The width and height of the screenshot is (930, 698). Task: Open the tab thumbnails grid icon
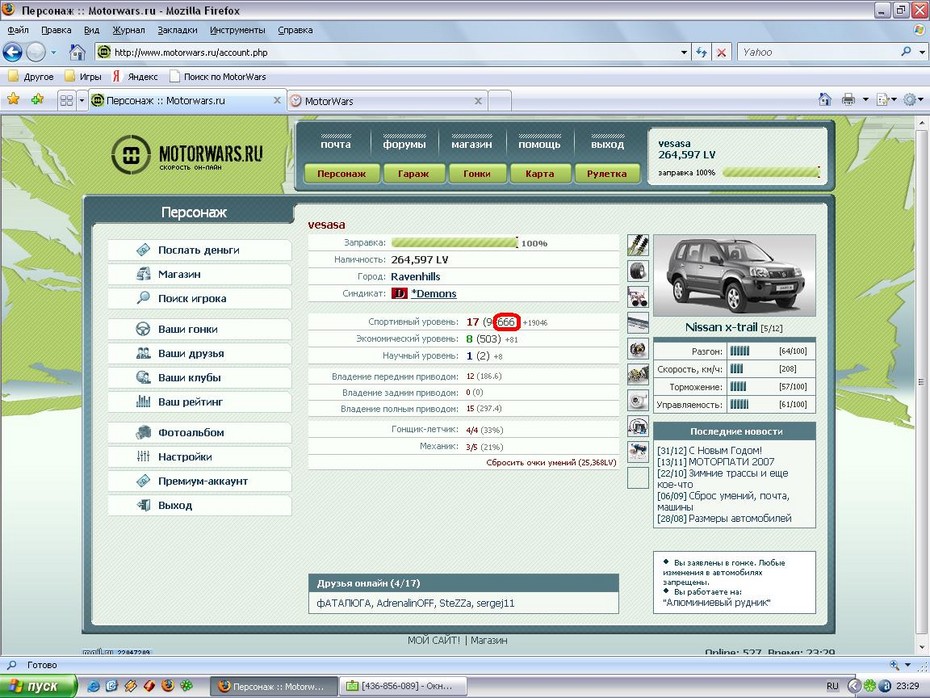click(66, 101)
